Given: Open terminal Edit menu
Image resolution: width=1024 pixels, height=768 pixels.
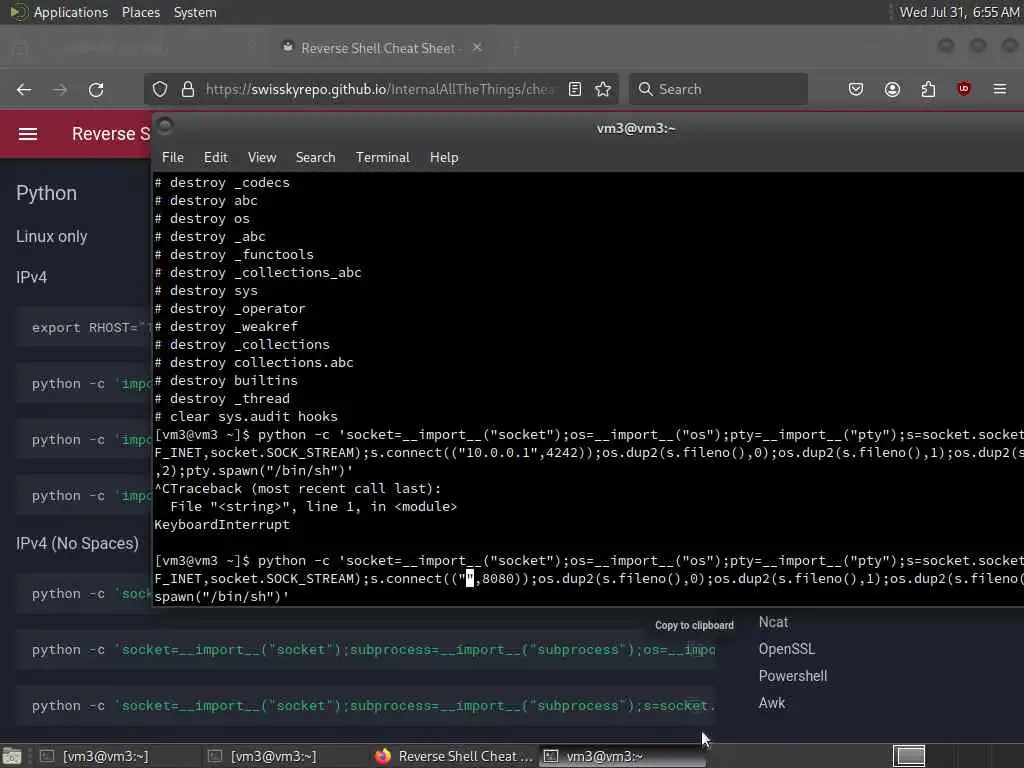Looking at the screenshot, I should coord(216,157).
